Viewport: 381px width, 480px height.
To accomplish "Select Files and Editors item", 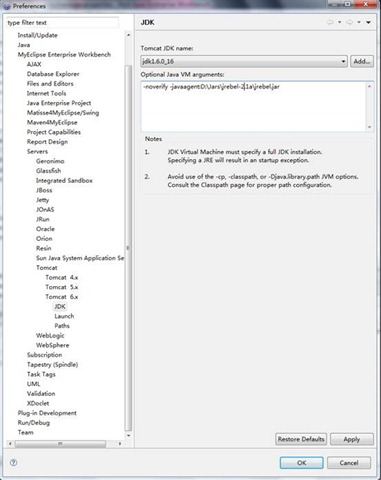I will pyautogui.click(x=50, y=83).
